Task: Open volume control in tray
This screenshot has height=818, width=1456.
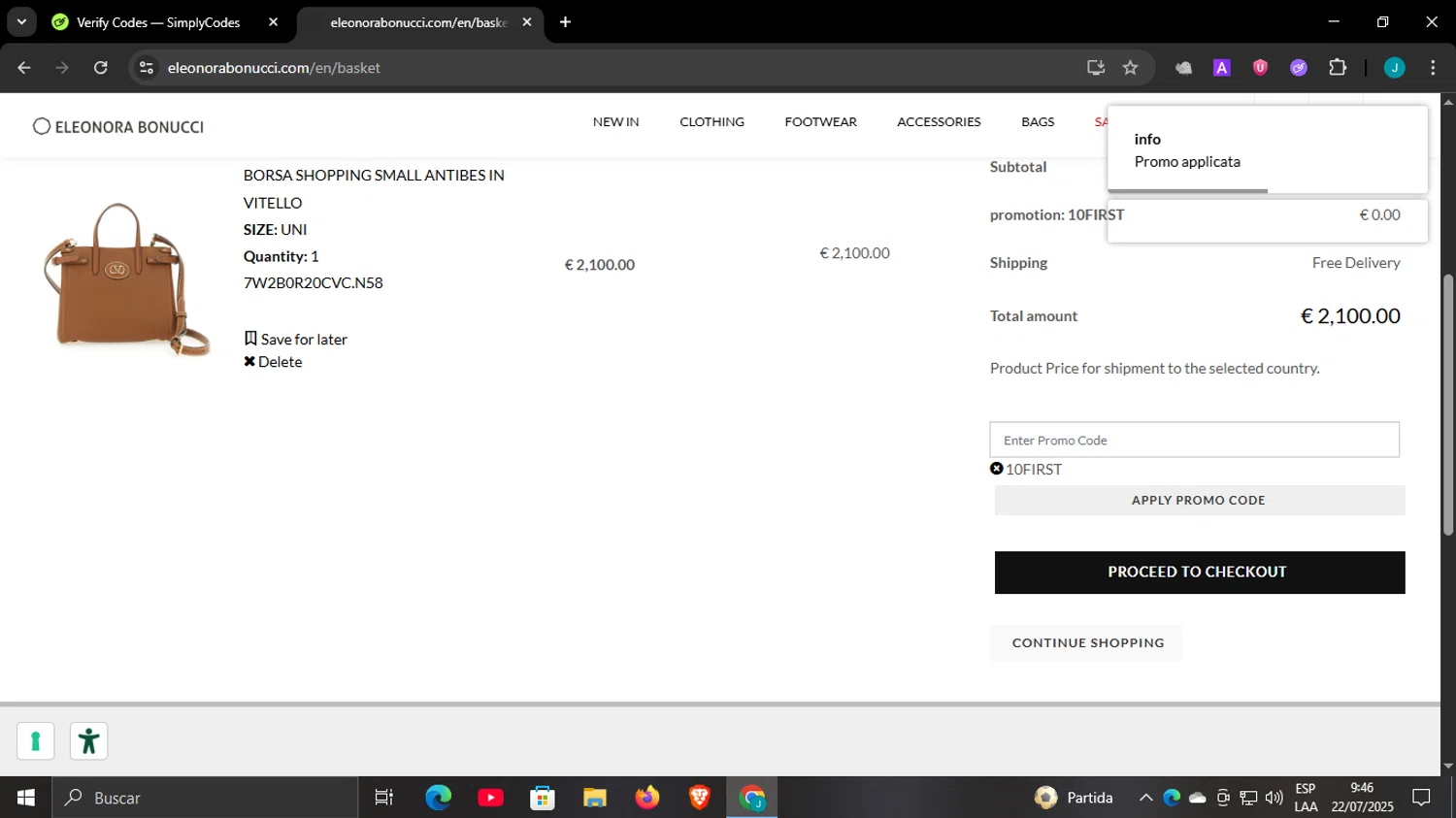Action: pos(1274,798)
